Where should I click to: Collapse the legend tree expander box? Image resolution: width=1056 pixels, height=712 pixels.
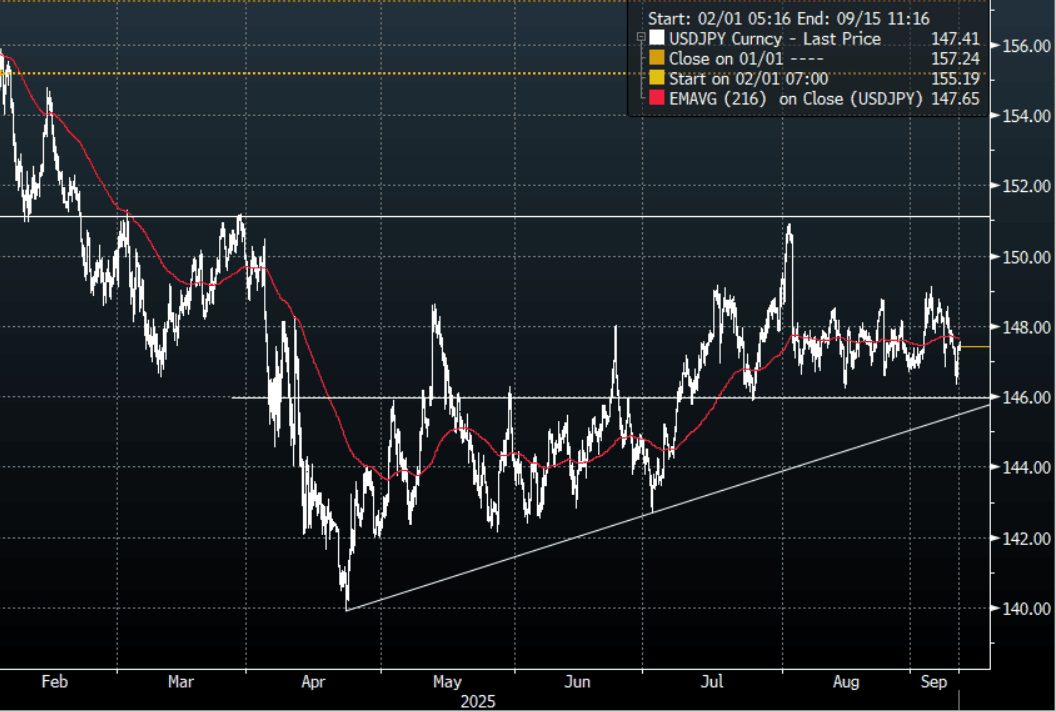point(639,39)
